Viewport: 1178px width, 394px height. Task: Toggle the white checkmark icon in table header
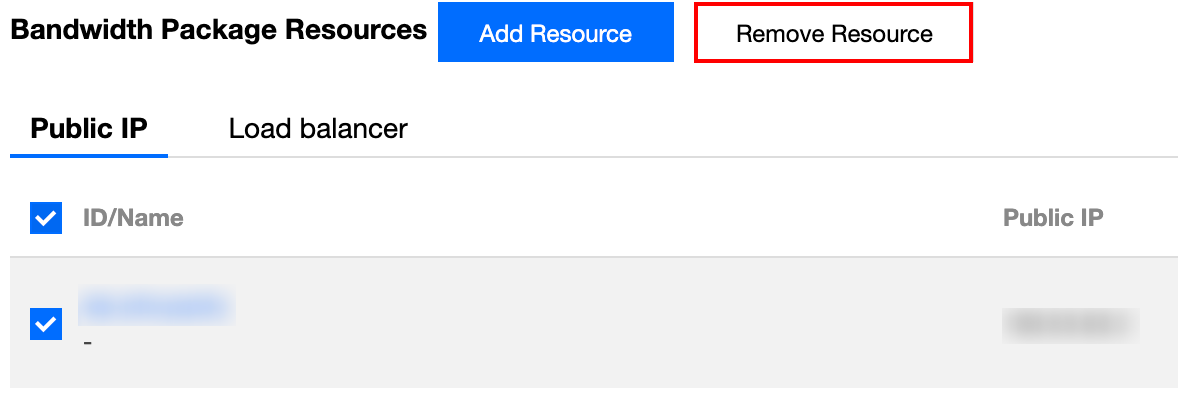pos(46,218)
